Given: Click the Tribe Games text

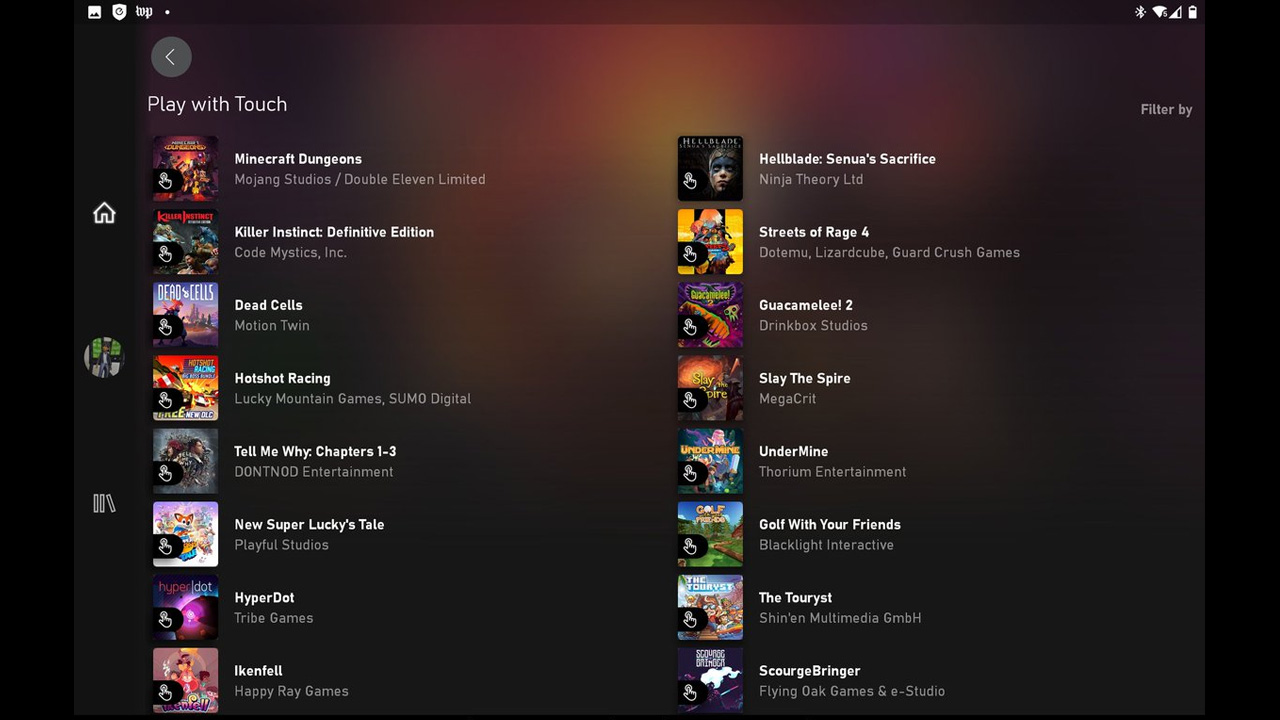Looking at the screenshot, I should 274,617.
